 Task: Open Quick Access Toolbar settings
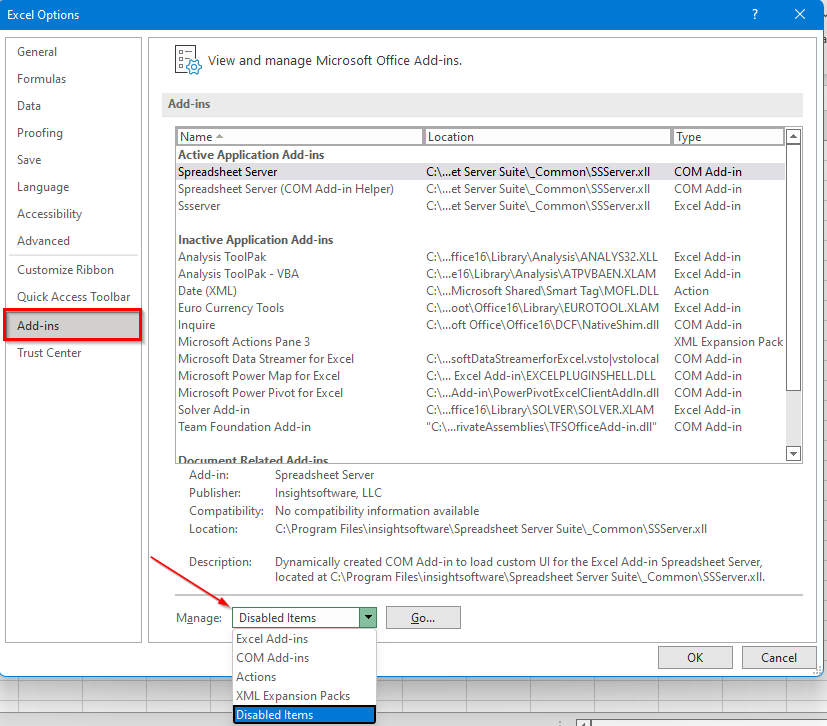click(x=73, y=297)
